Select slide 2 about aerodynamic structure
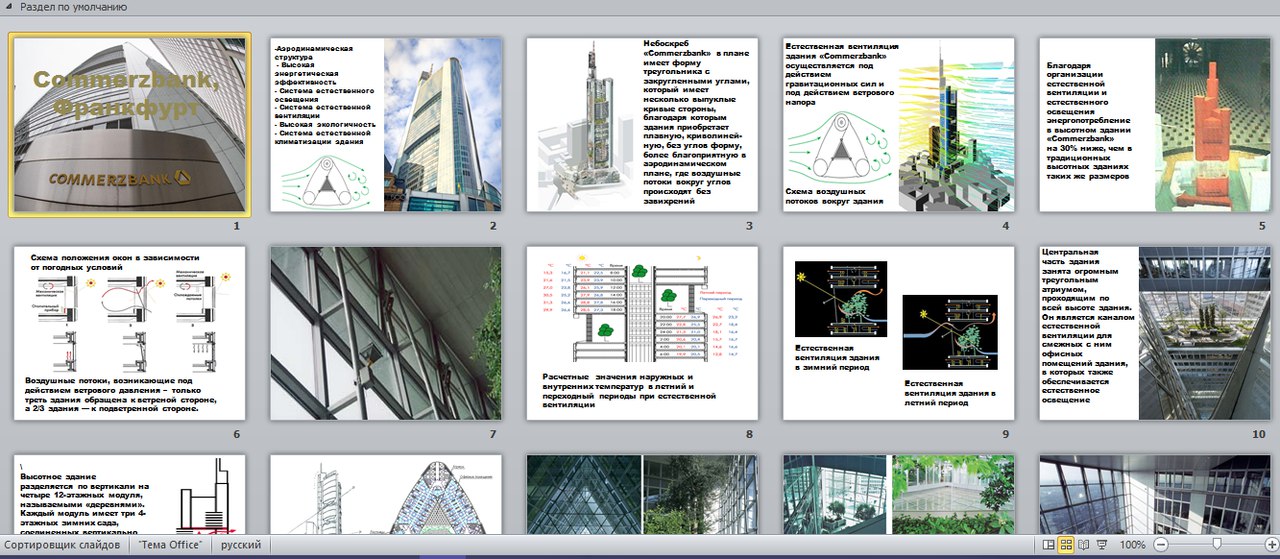Screen dimensions: 1280x559 (386, 124)
